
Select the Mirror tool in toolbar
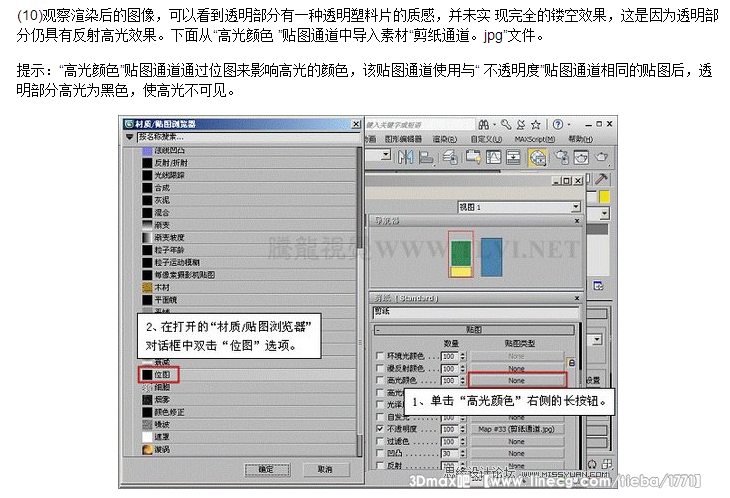pyautogui.click(x=406, y=157)
